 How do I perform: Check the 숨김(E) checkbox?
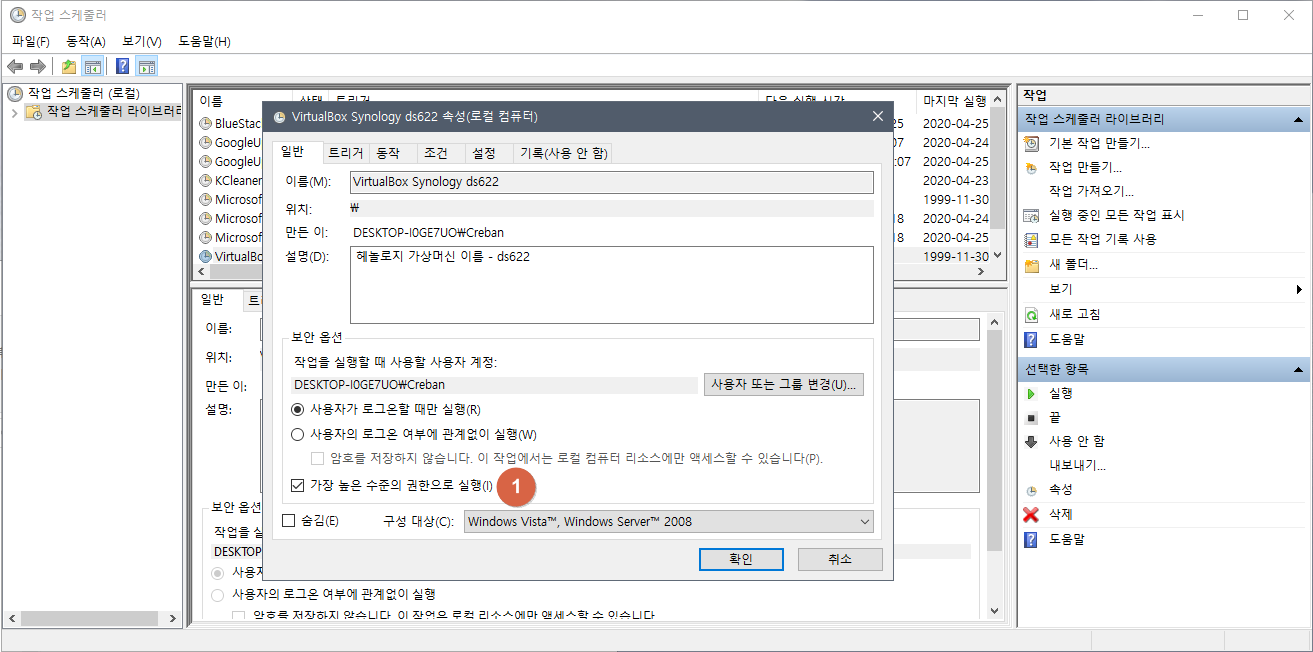[x=289, y=521]
